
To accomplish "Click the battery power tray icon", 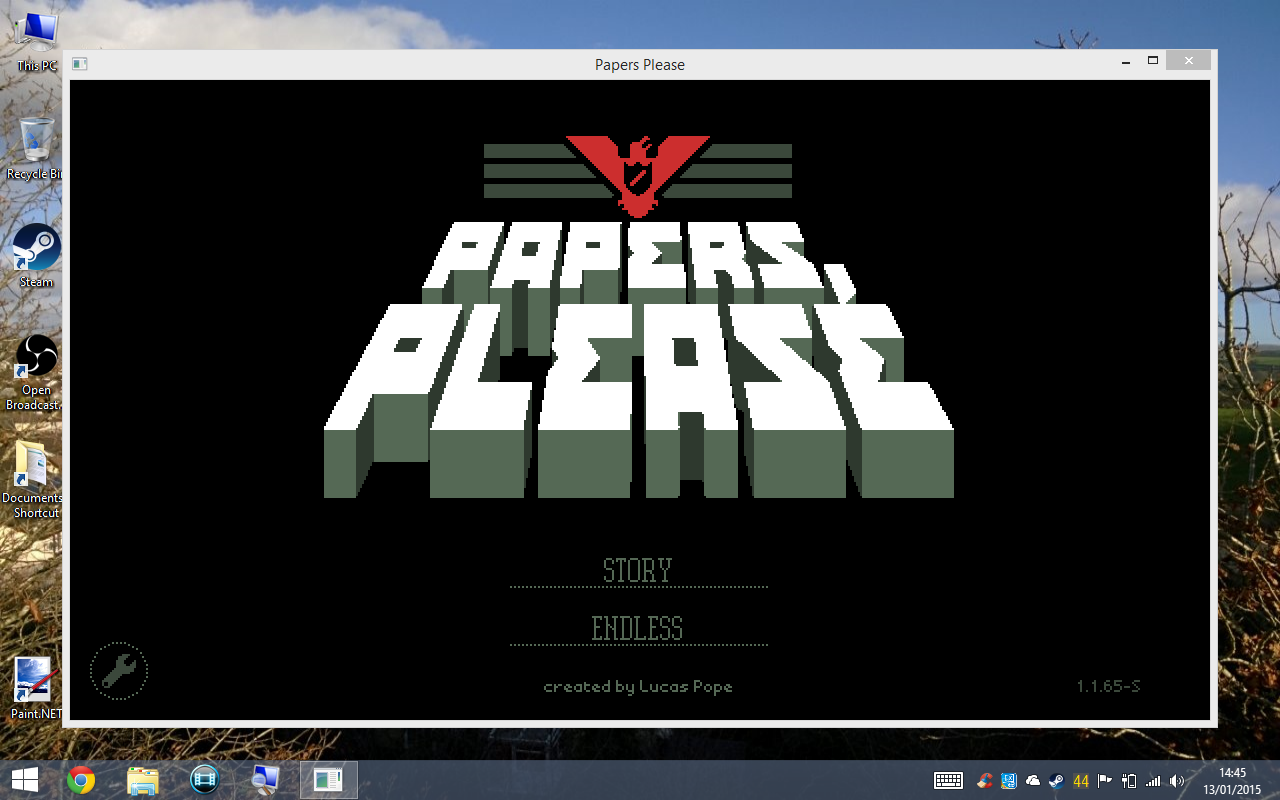I will pos(1129,781).
